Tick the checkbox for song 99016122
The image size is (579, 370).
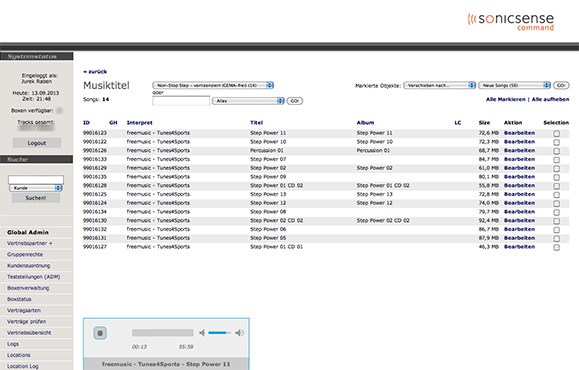(556, 142)
